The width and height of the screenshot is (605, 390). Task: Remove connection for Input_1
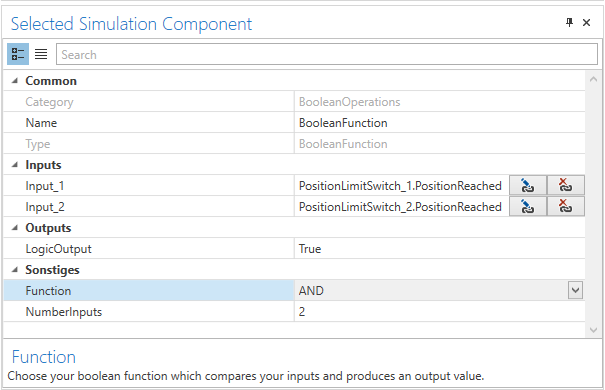[565, 186]
